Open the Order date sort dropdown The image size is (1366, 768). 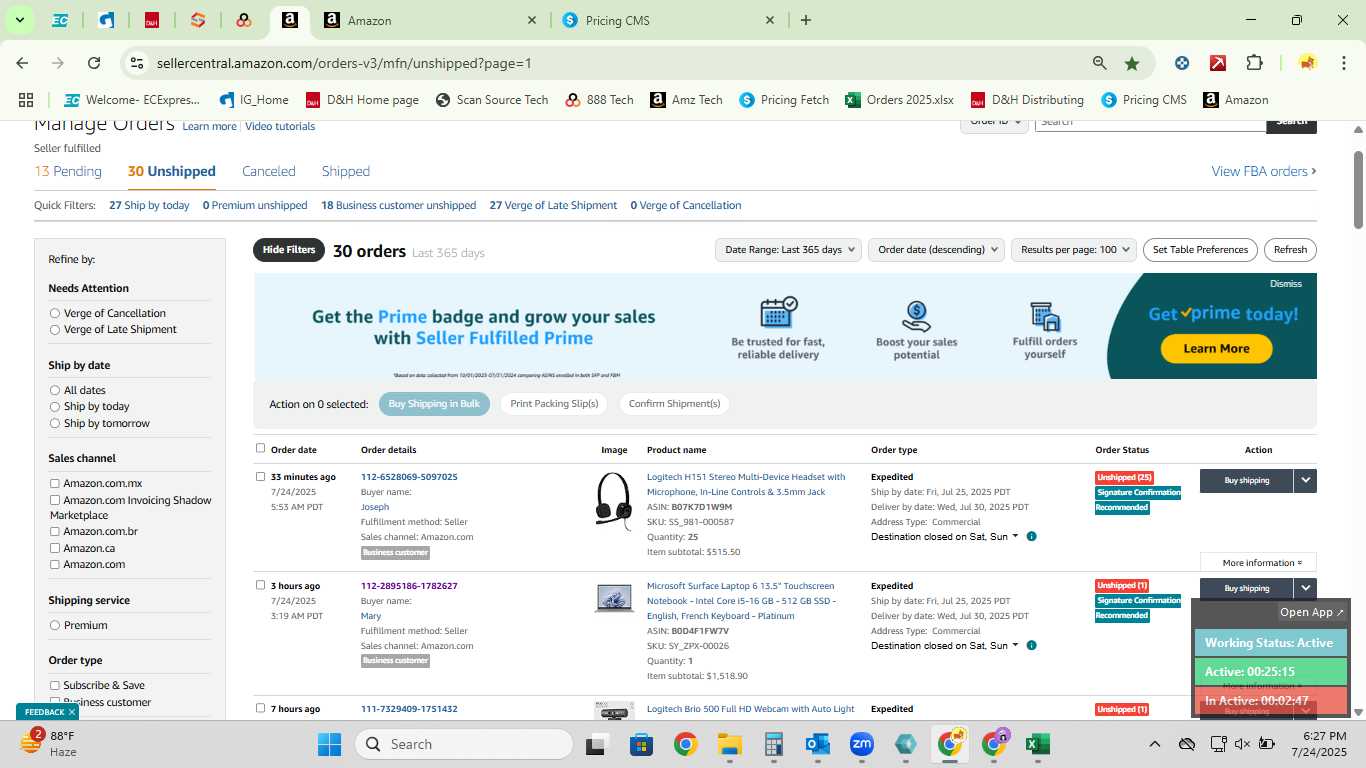pyautogui.click(x=936, y=250)
